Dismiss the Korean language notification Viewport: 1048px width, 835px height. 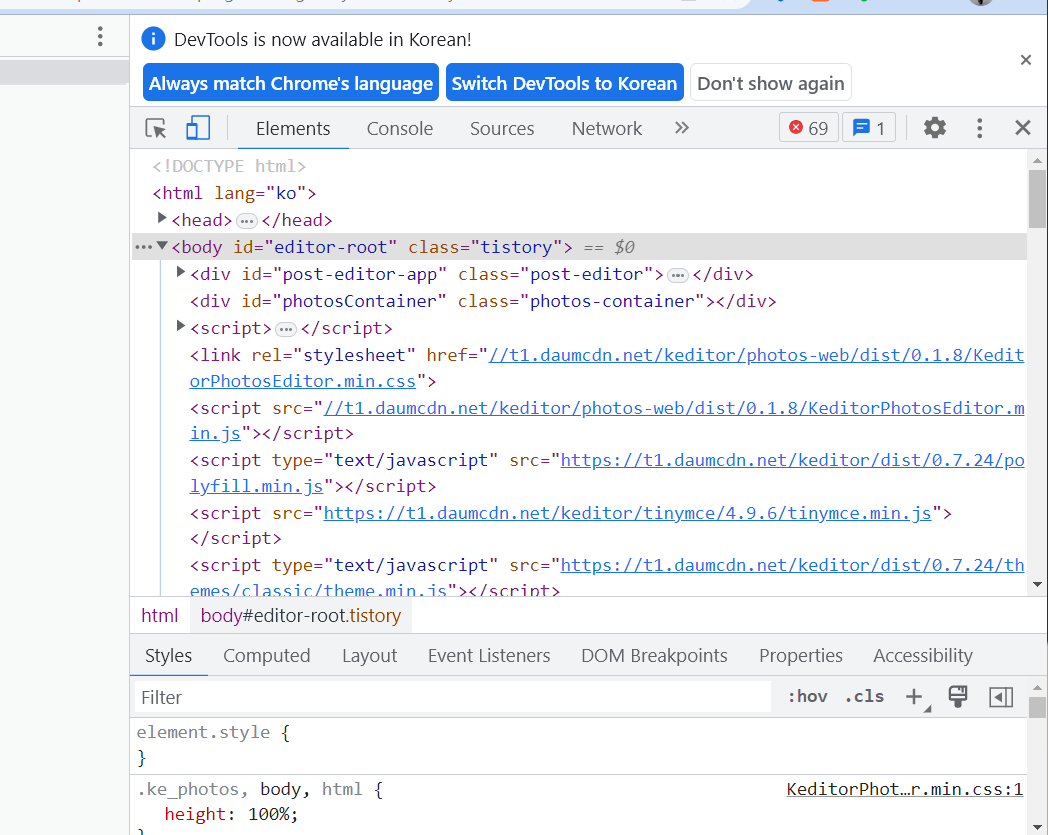click(1026, 60)
